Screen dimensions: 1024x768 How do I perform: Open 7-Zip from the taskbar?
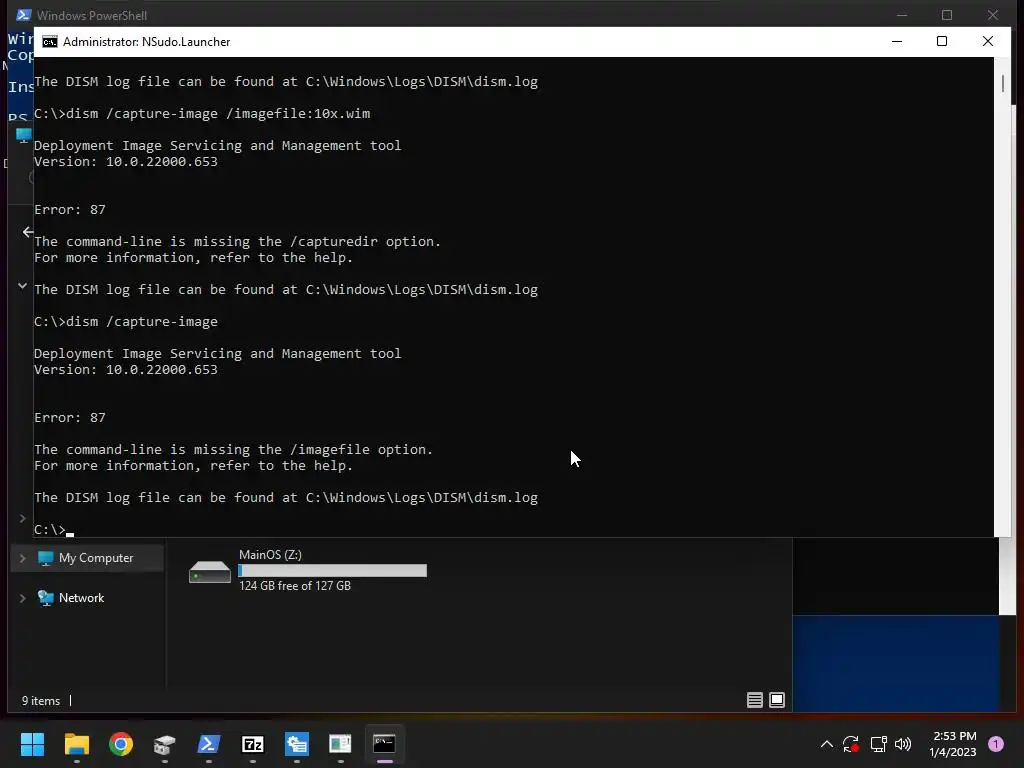point(253,744)
